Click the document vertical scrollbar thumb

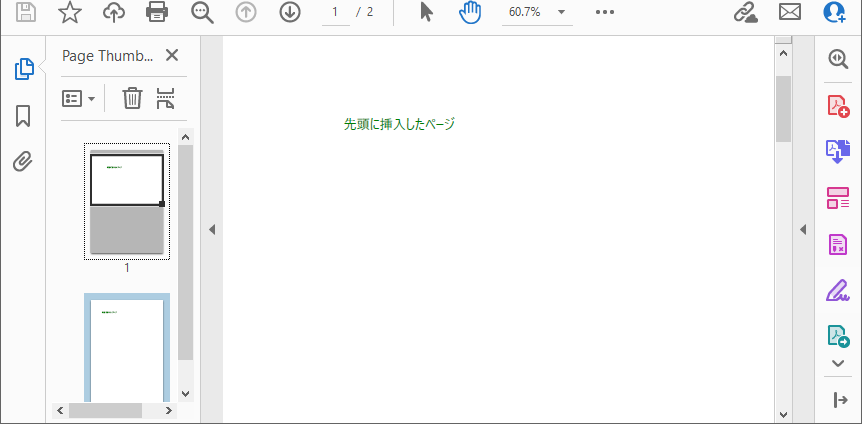[783, 108]
